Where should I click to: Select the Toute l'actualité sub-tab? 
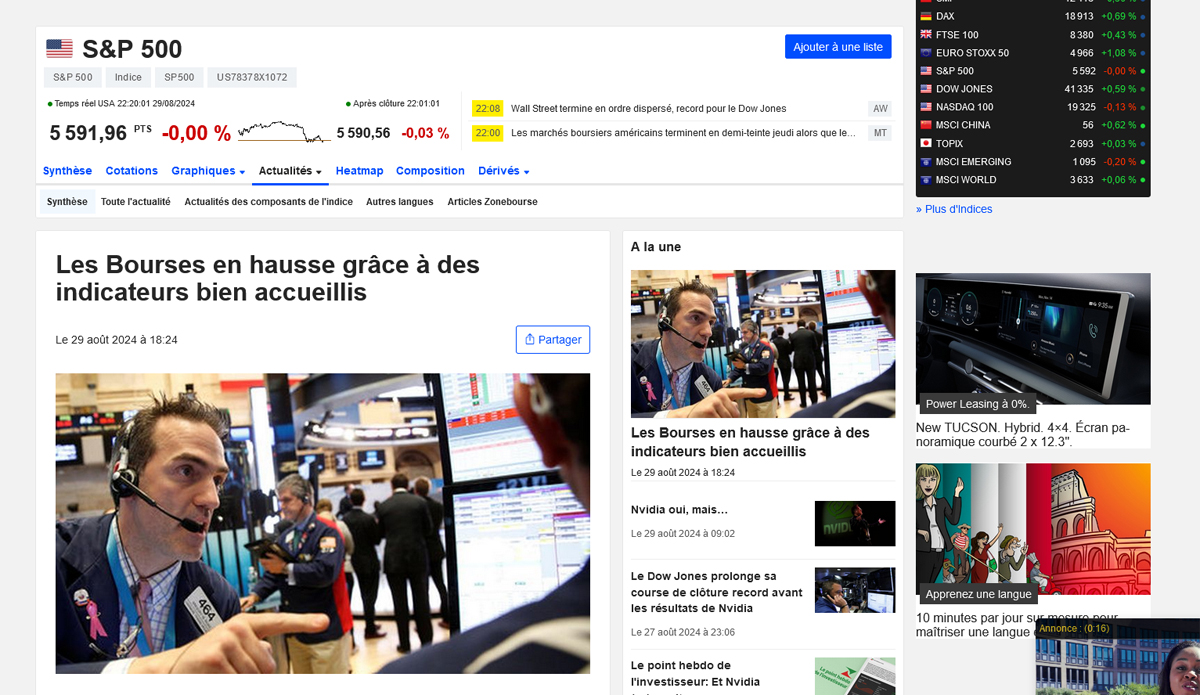(x=135, y=202)
